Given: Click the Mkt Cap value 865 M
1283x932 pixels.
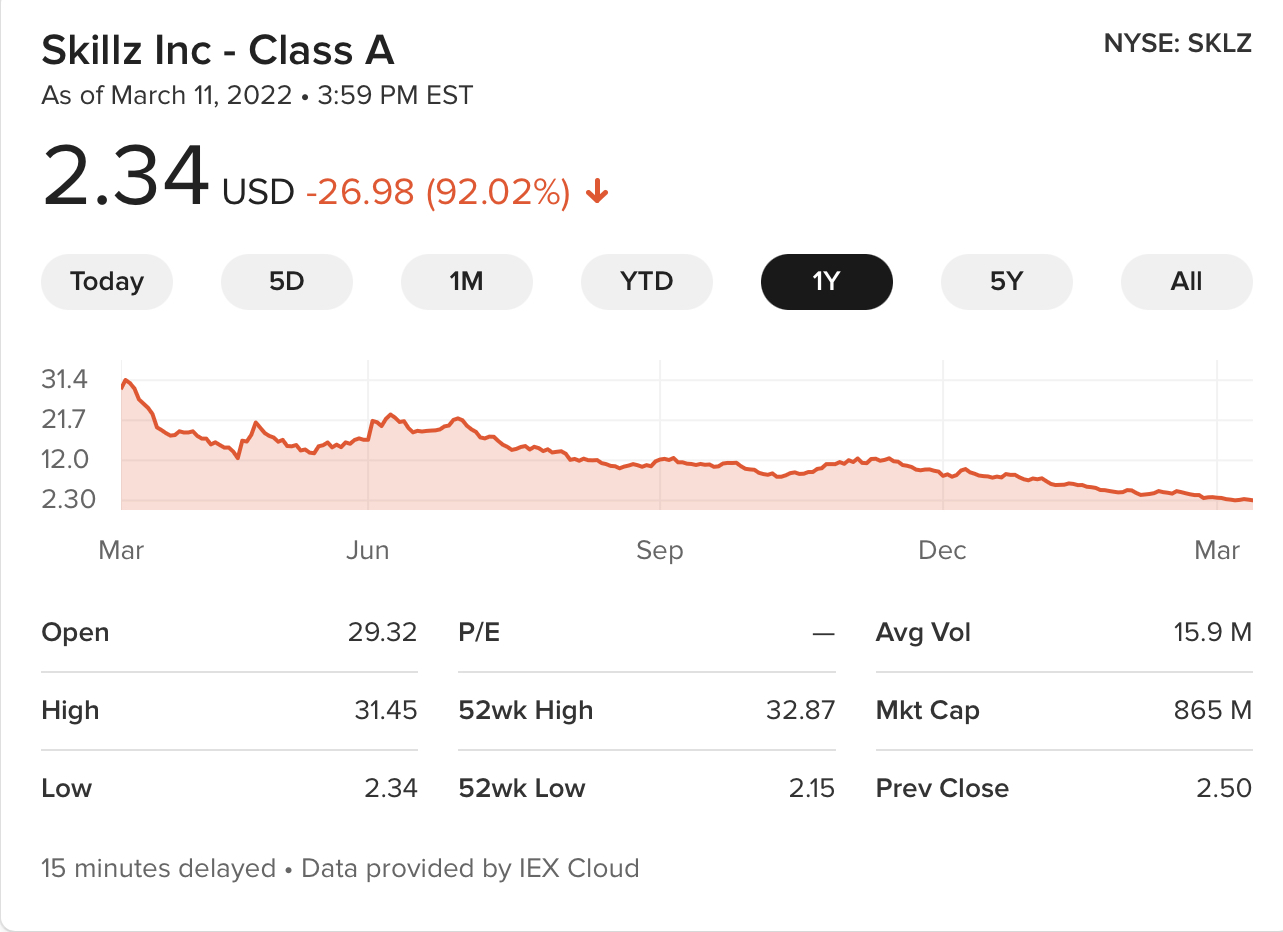Looking at the screenshot, I should coord(1212,711).
